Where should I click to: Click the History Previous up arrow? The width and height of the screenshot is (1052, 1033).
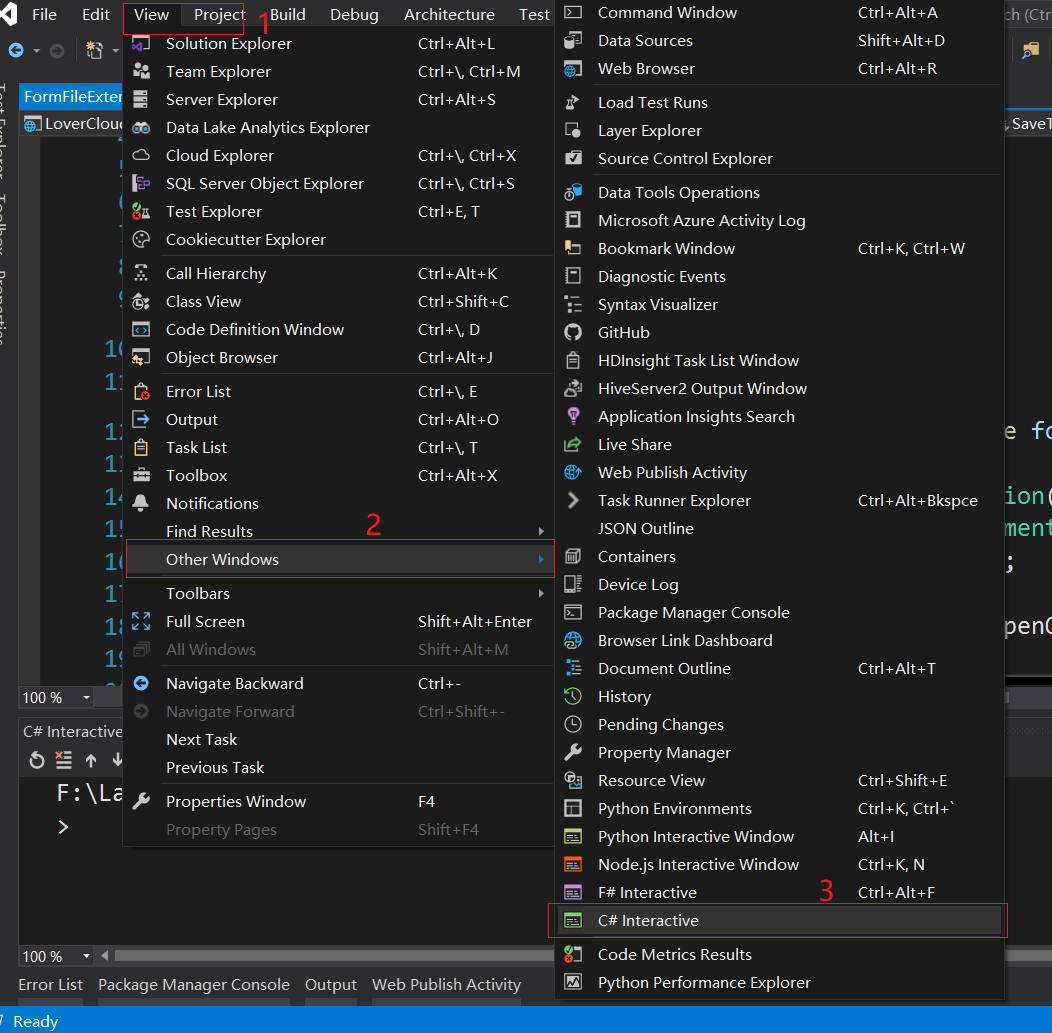(91, 760)
